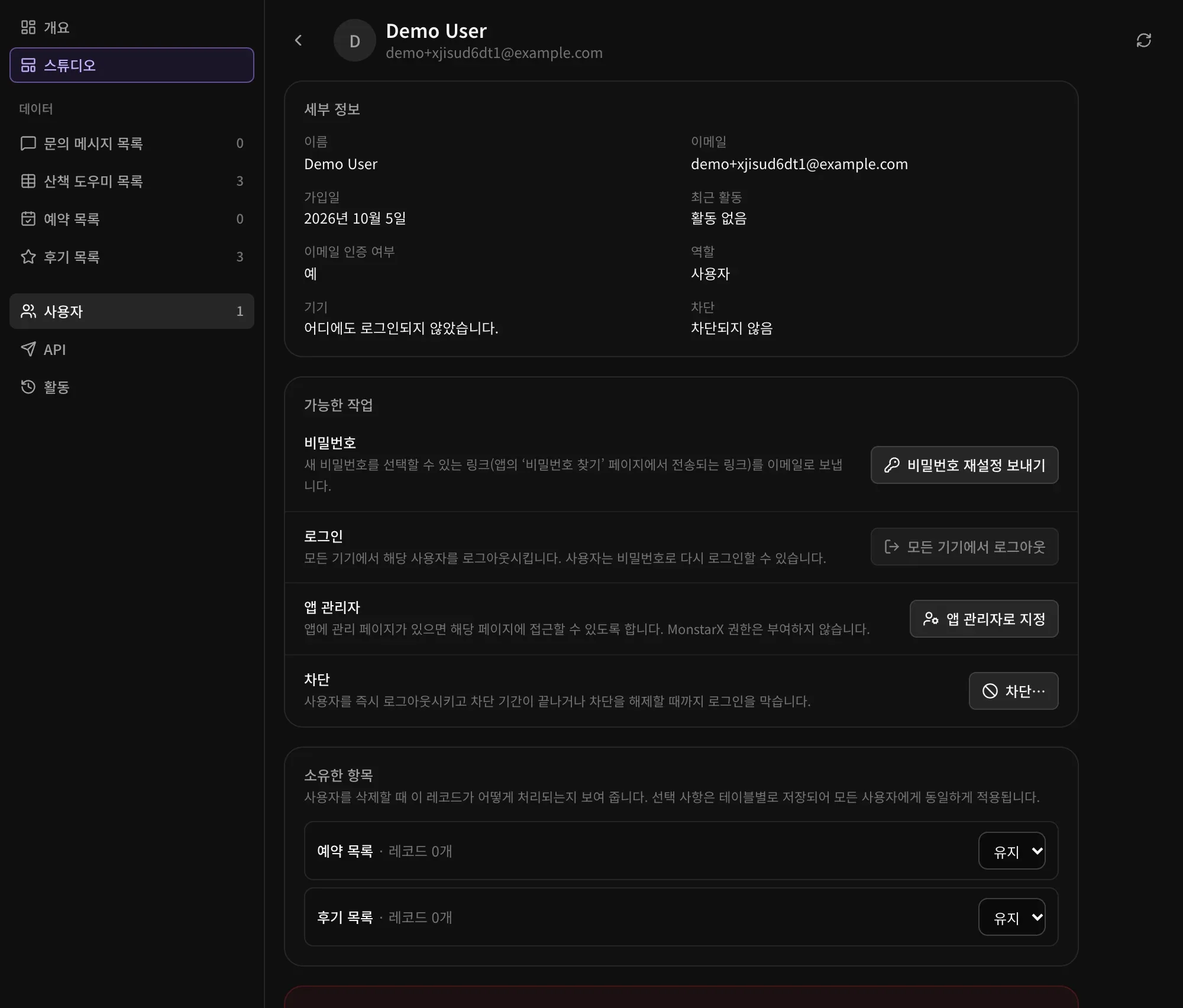Click the key icon on password reset button

(x=892, y=465)
